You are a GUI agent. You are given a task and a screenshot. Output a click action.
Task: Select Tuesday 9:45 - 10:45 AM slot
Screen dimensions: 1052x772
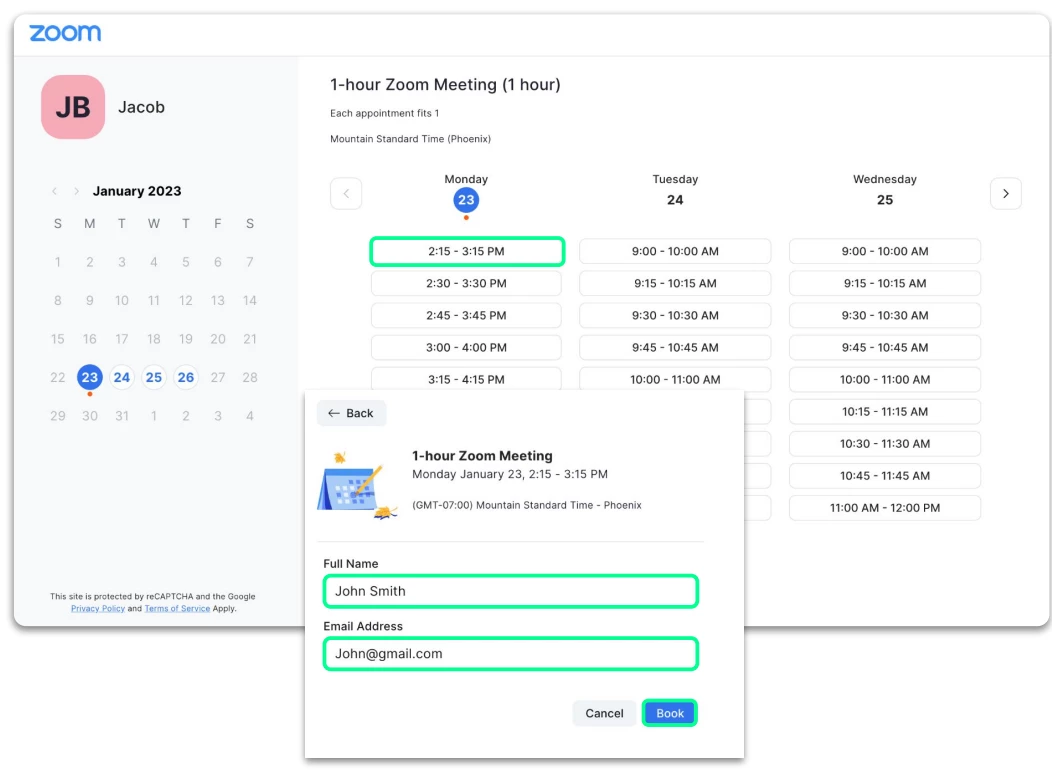[675, 347]
